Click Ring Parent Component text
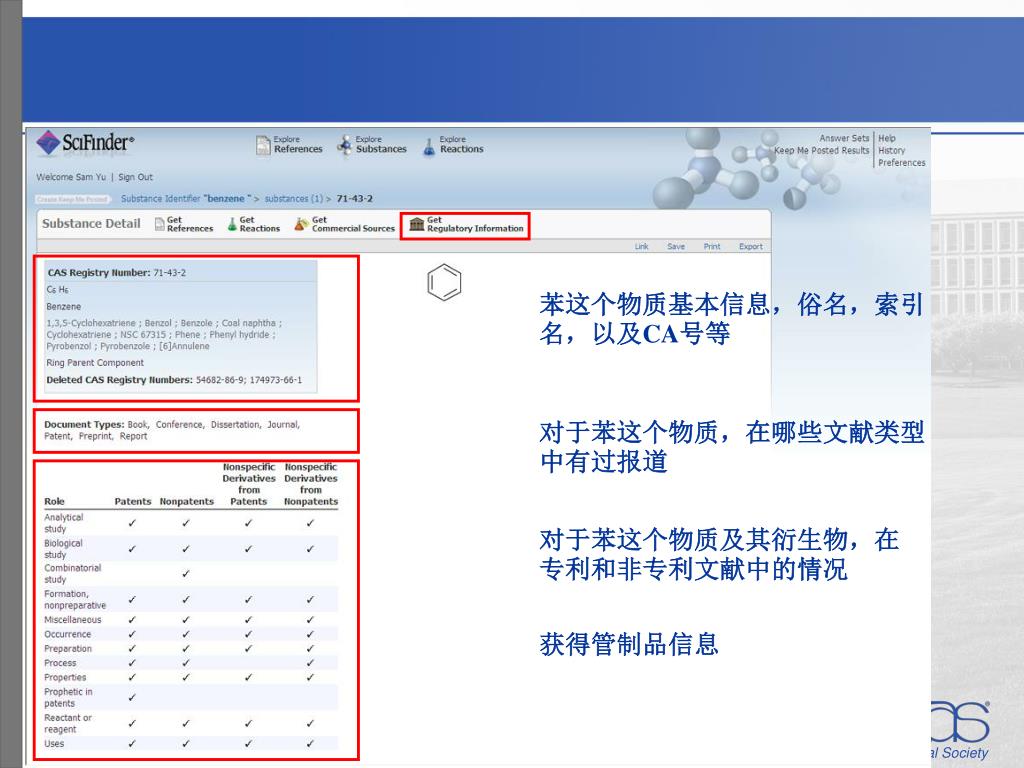Image resolution: width=1024 pixels, height=768 pixels. click(x=95, y=362)
